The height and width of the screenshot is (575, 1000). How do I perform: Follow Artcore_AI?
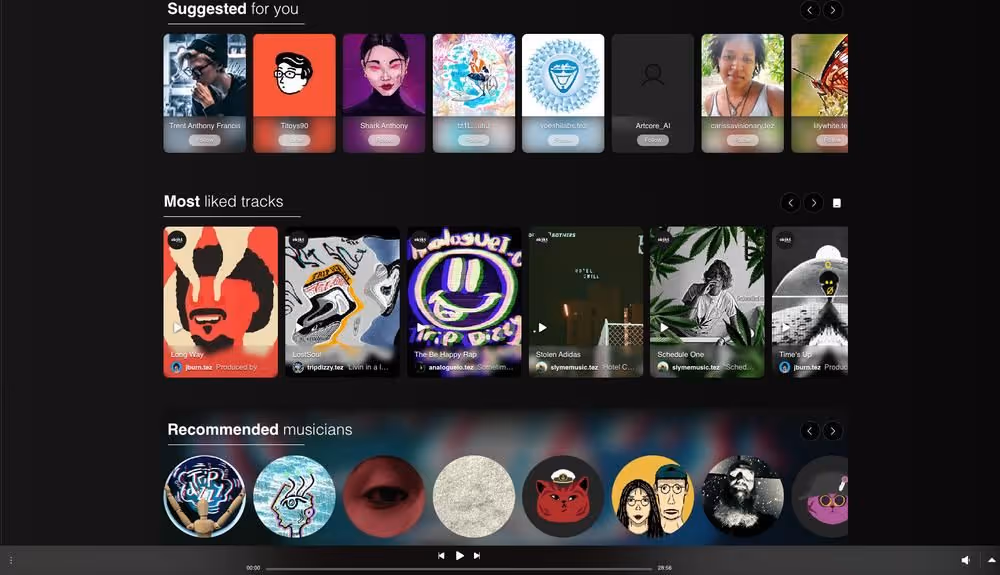(x=652, y=140)
